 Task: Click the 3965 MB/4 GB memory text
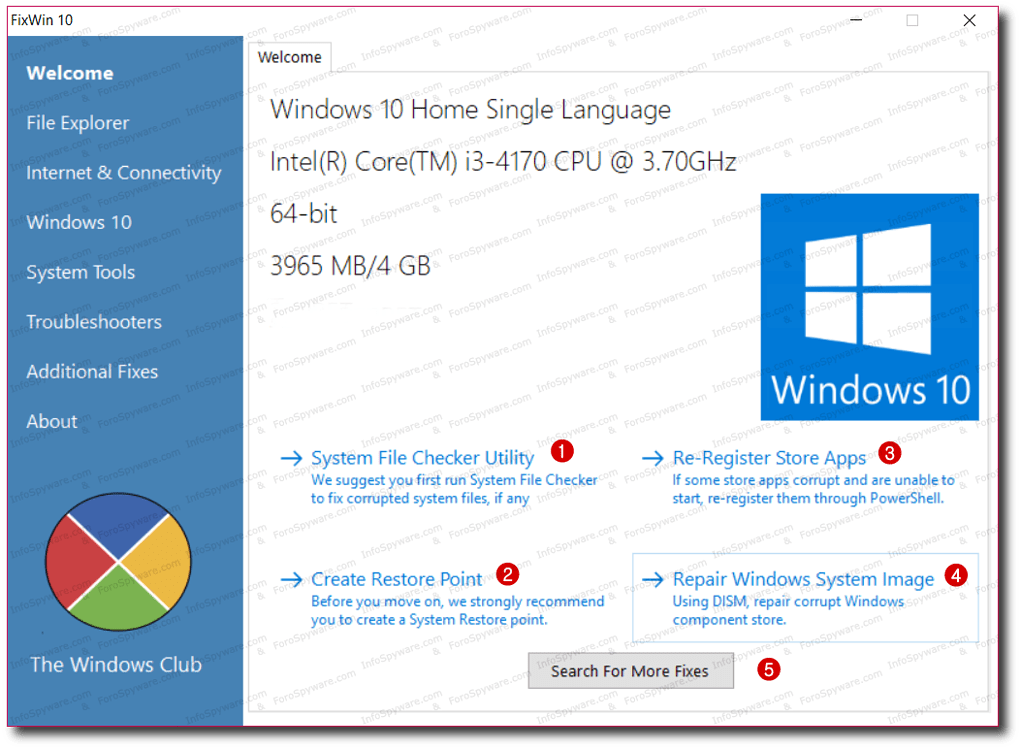tap(350, 266)
